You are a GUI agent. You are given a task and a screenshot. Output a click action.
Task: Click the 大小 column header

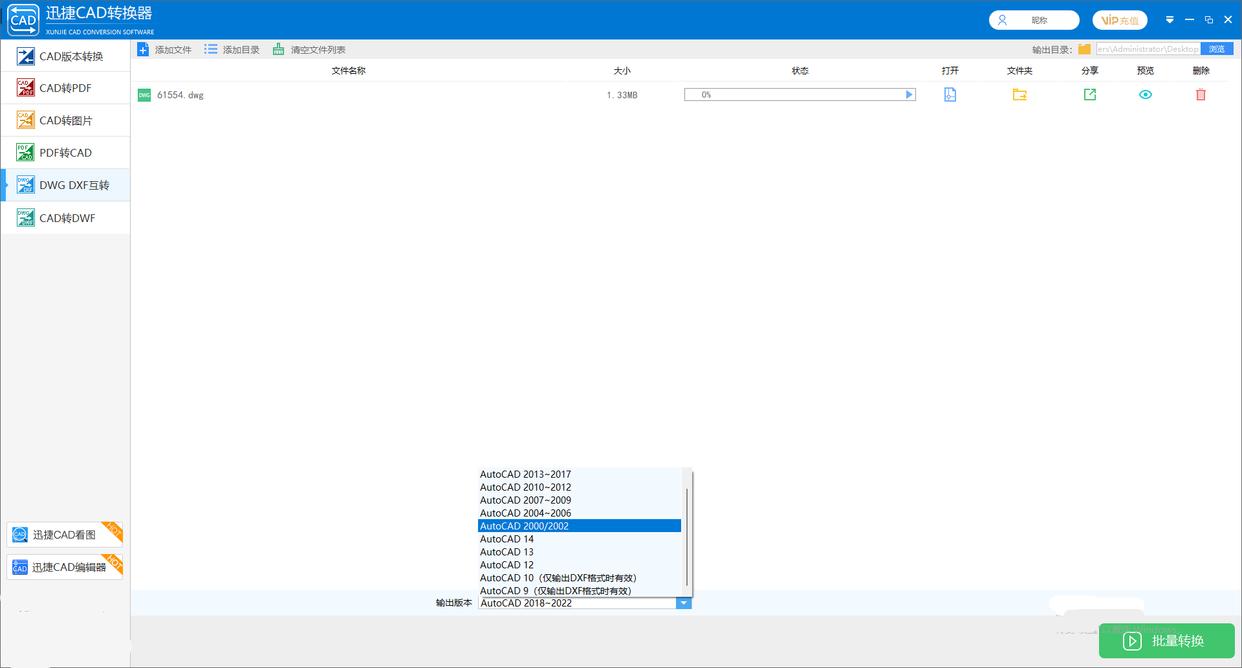pyautogui.click(x=622, y=71)
